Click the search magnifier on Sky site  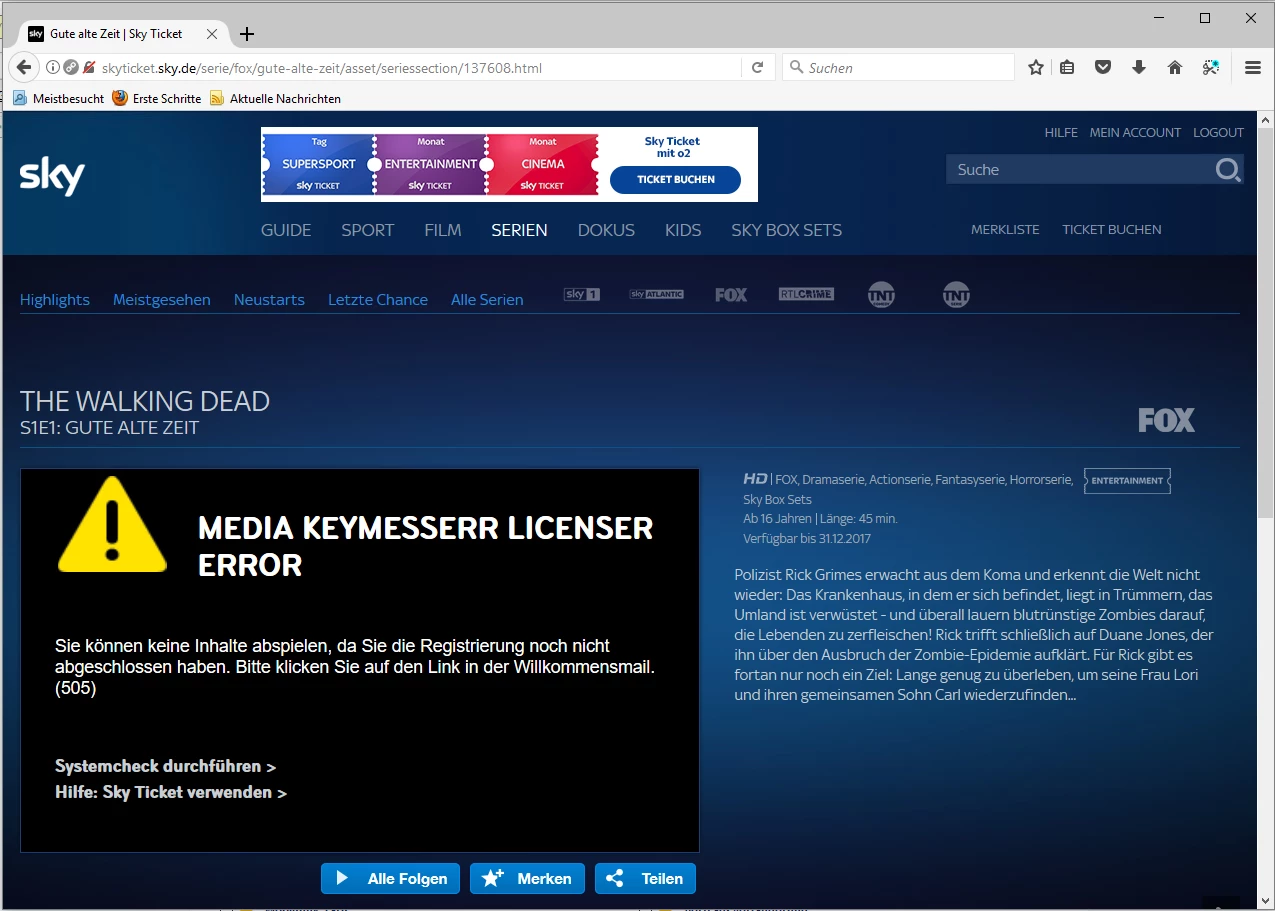(x=1228, y=170)
